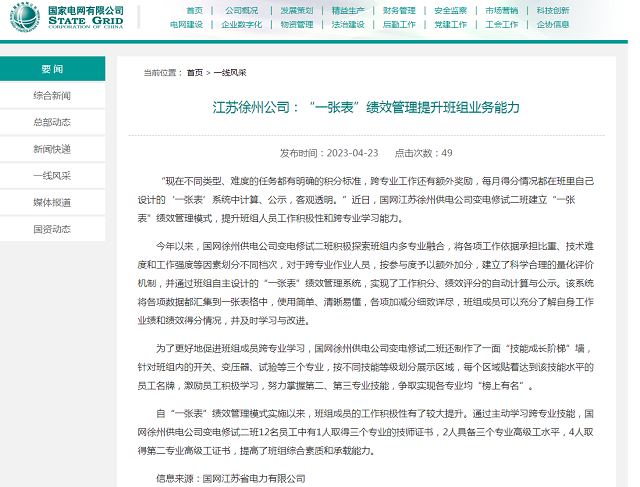
Task: Click the 信息来源：国网江苏省电力有限公司 line
Action: [x=231, y=478]
